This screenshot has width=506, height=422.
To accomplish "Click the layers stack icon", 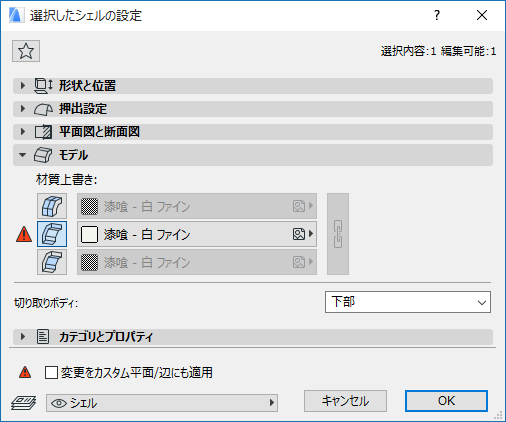I will click(23, 403).
